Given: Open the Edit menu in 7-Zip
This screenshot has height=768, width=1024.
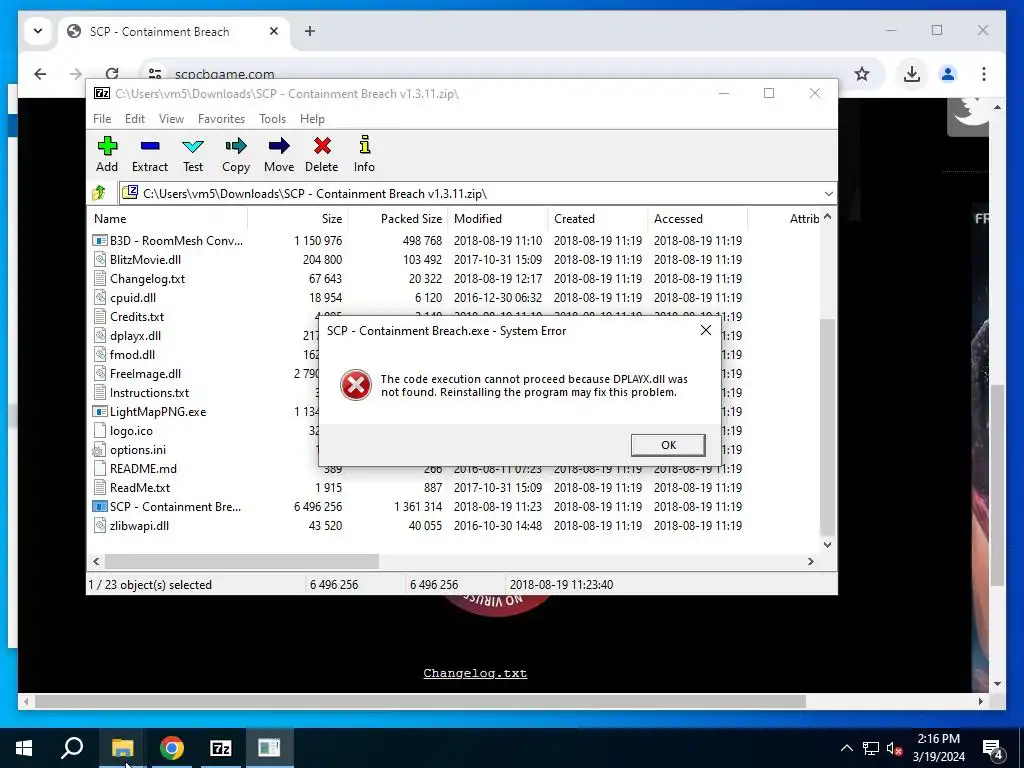Looking at the screenshot, I should click(135, 119).
